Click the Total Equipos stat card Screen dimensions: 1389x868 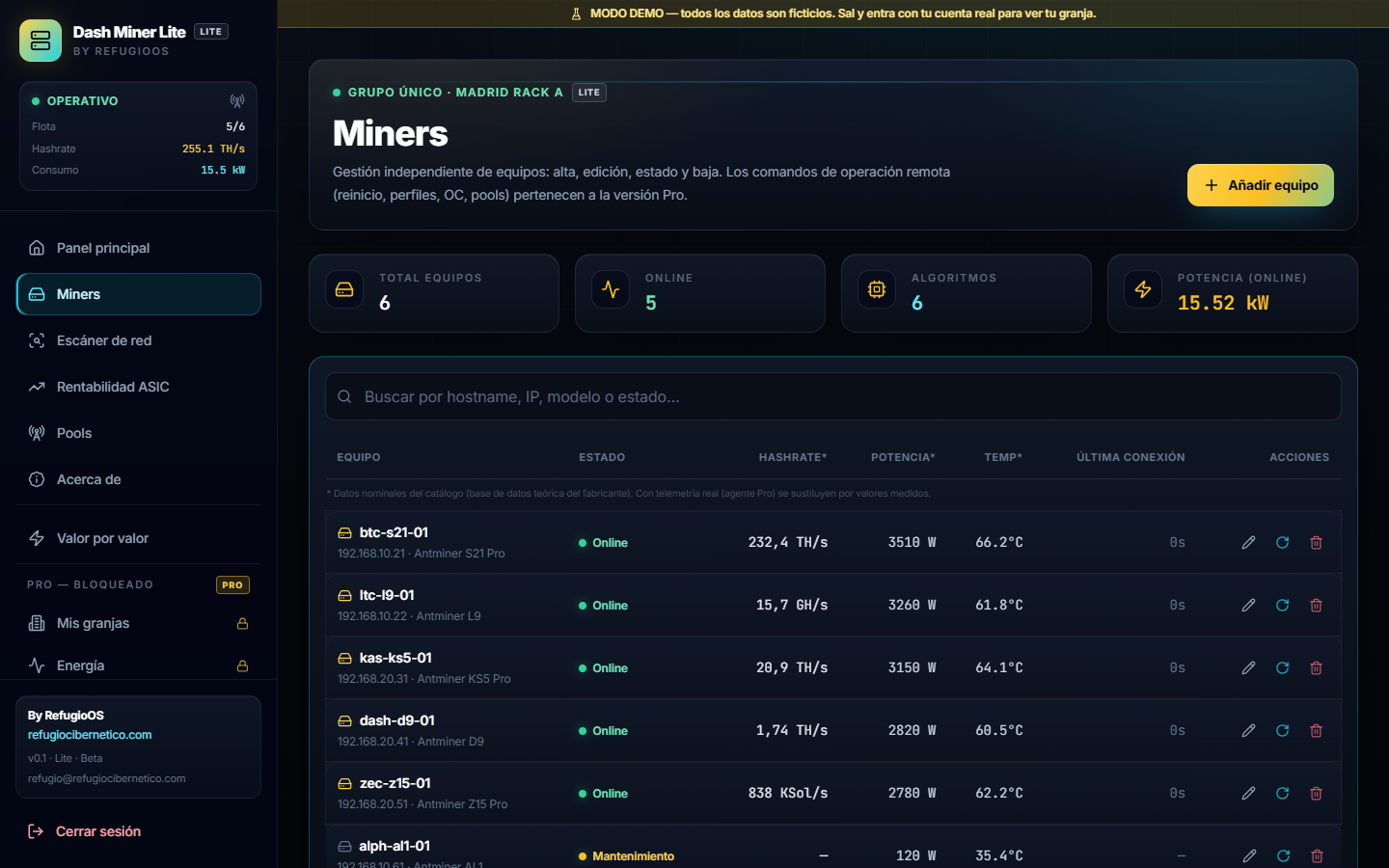click(434, 293)
